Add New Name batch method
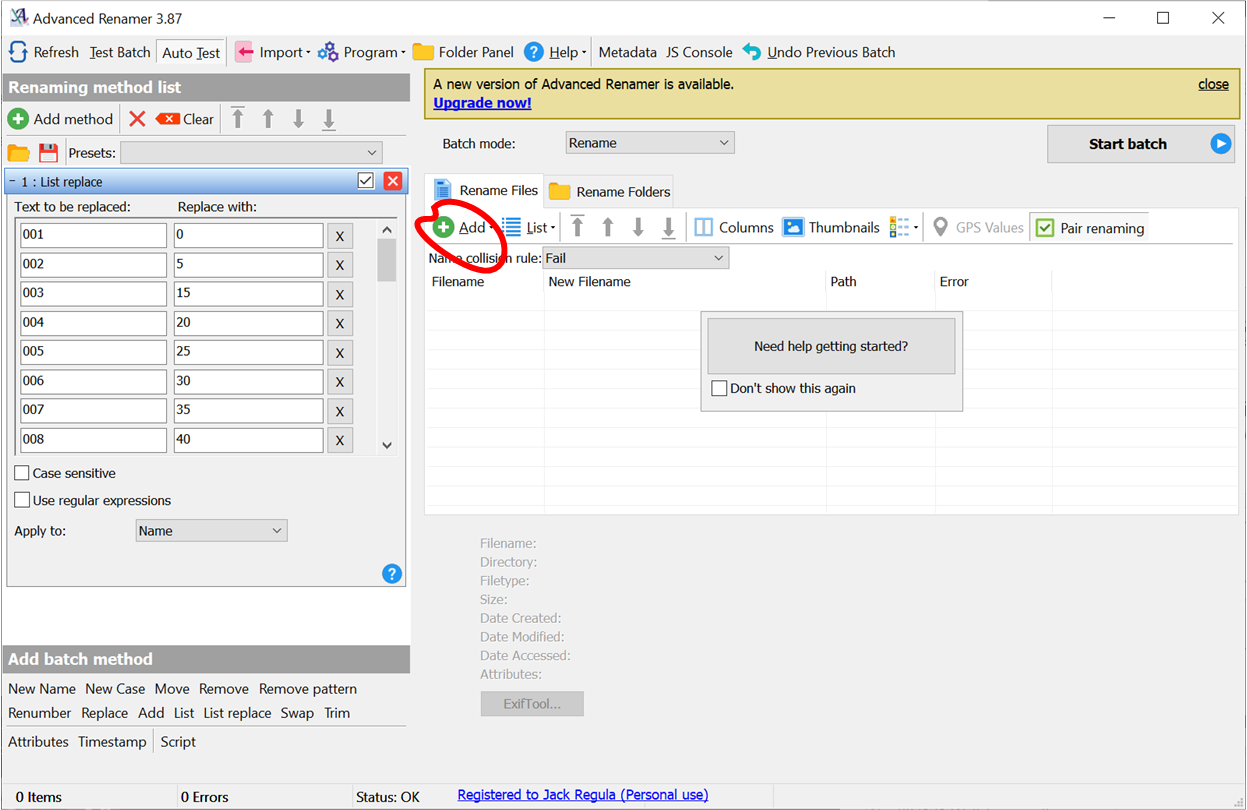 pyautogui.click(x=42, y=689)
